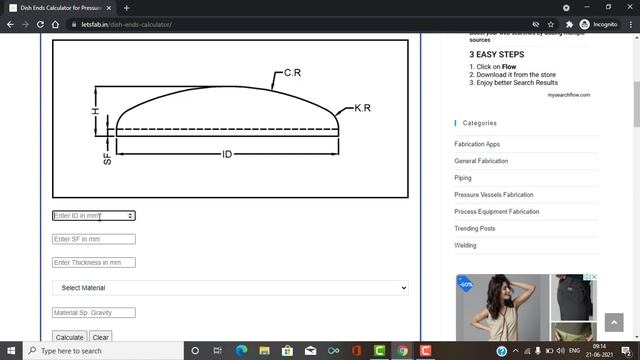Open File Explorer from the taskbar
The height and width of the screenshot is (360, 640).
[264, 351]
